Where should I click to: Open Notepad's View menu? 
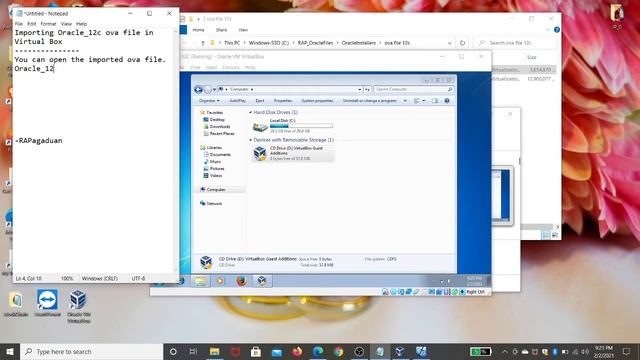pyautogui.click(x=66, y=24)
